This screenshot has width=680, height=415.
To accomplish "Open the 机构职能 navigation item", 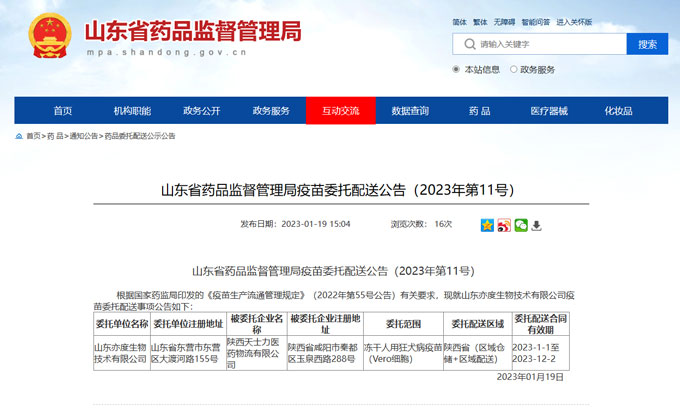I will click(x=132, y=110).
